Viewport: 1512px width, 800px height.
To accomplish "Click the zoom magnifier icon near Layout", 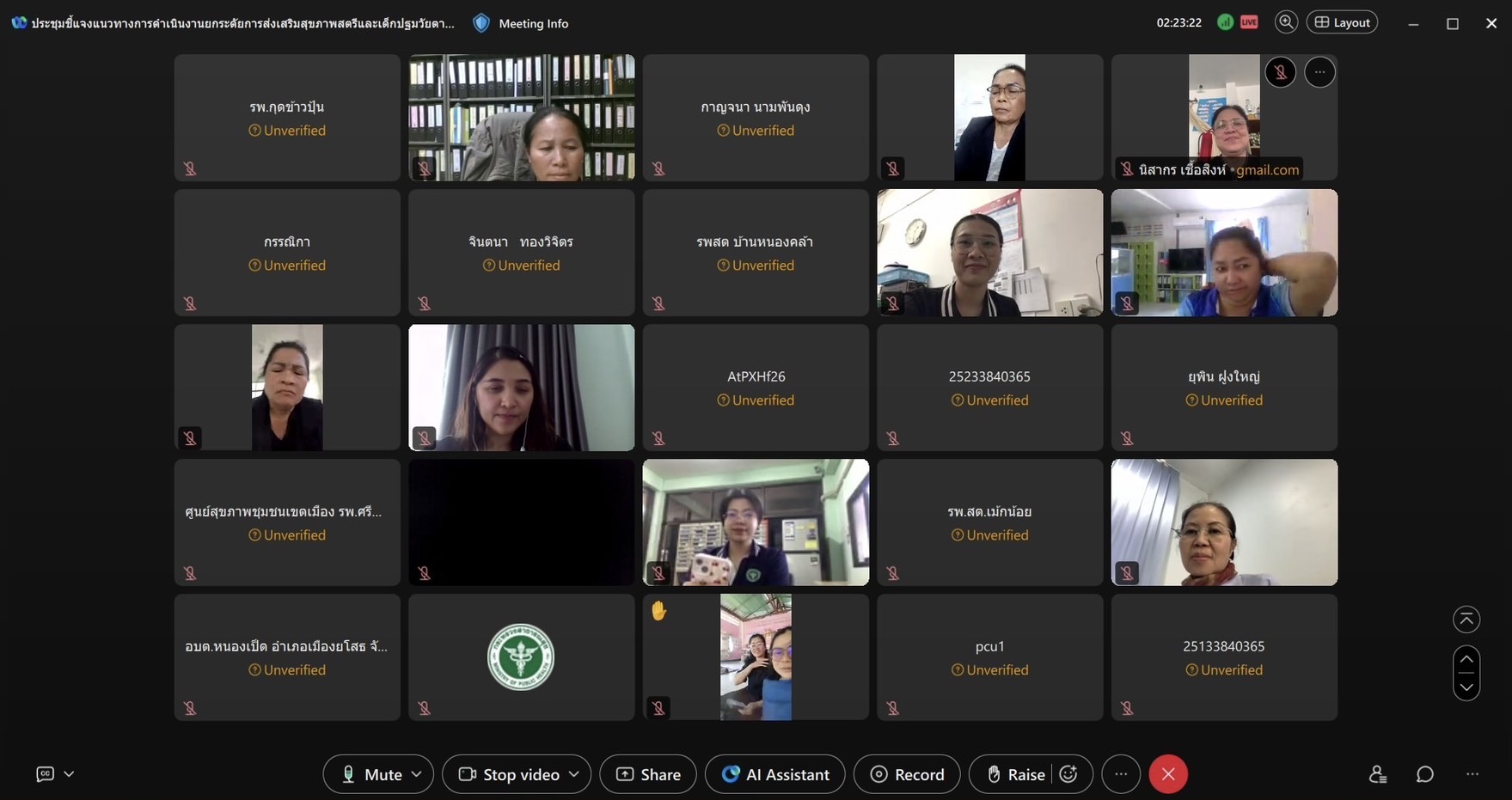I will pos(1286,22).
